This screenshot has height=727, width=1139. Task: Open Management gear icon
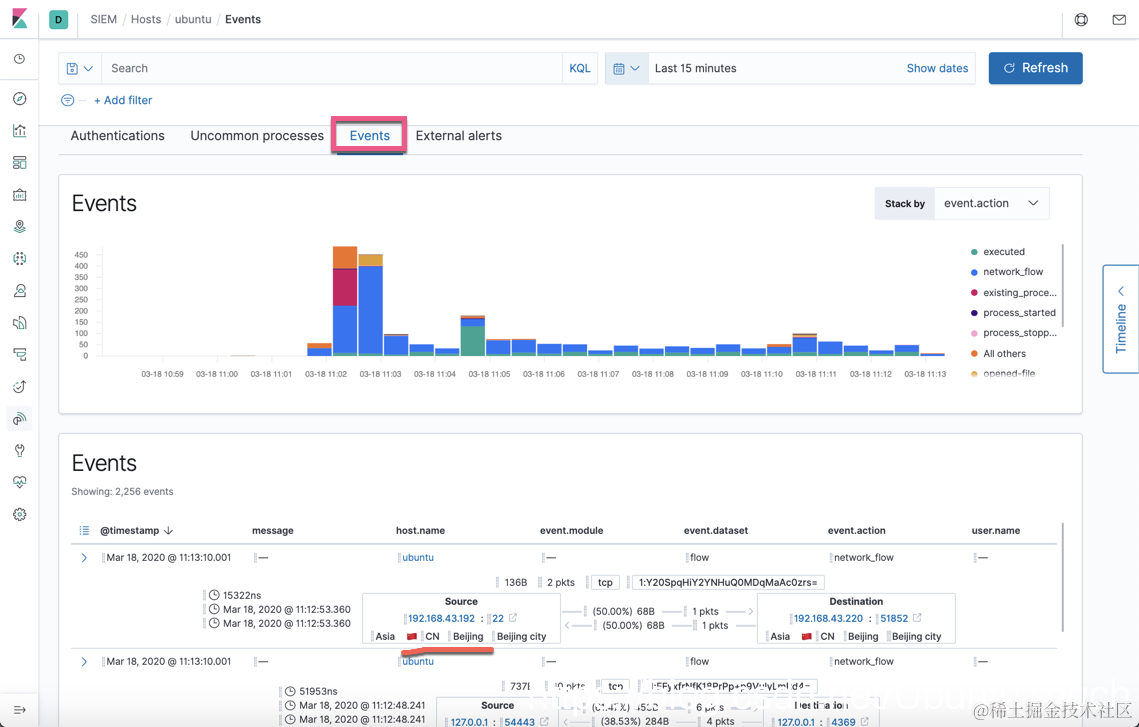pyautogui.click(x=20, y=514)
